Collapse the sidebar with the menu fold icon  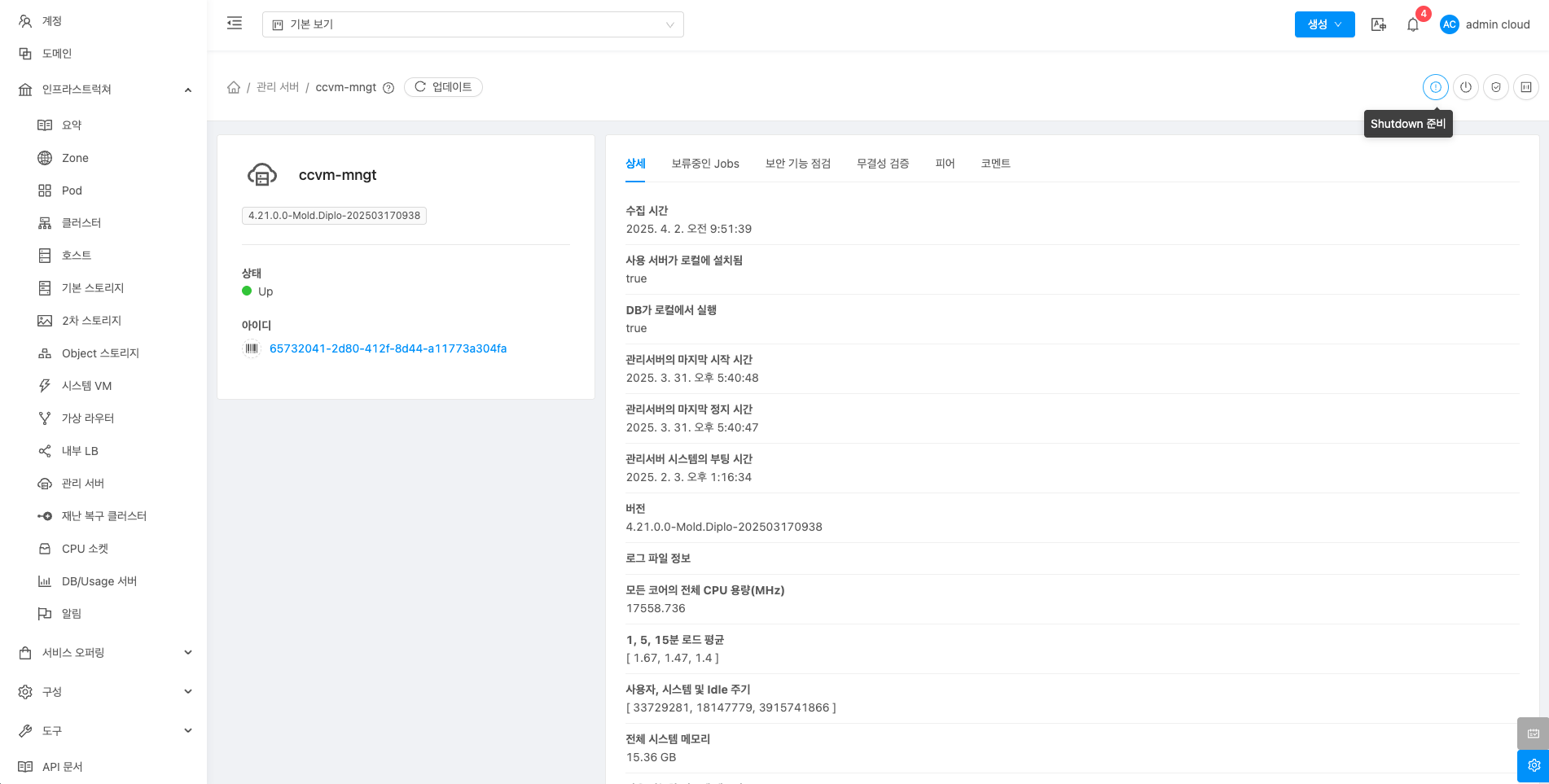tap(235, 24)
